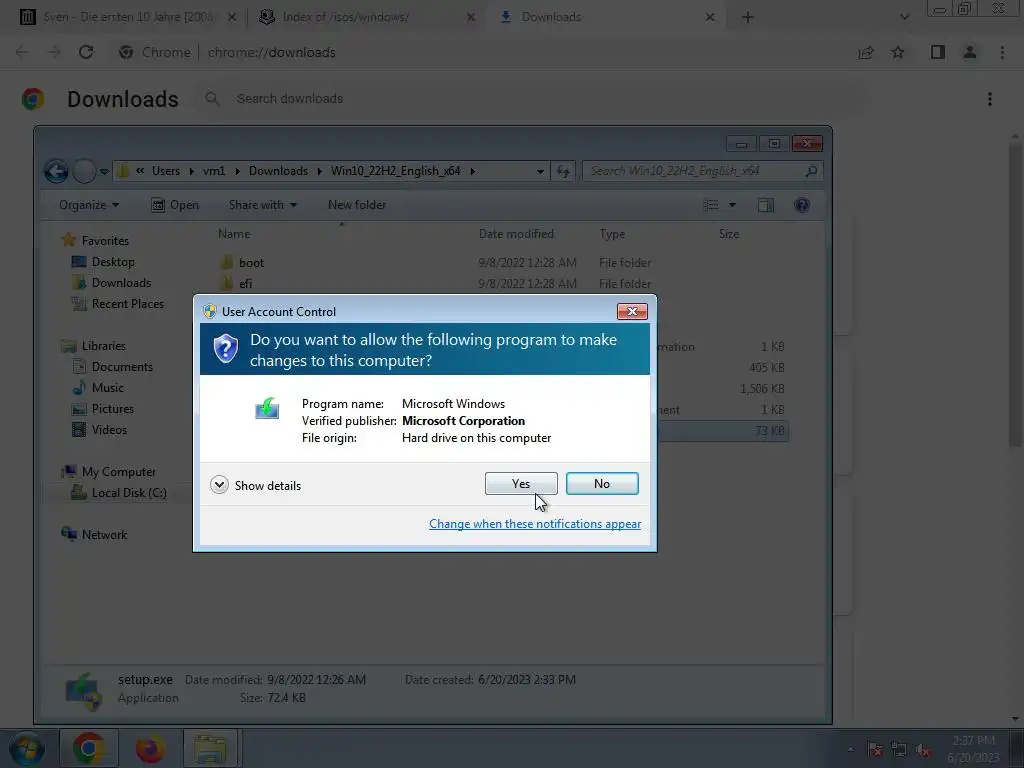Click Users segment in Explorer address bar
The image size is (1024, 768).
click(x=166, y=171)
